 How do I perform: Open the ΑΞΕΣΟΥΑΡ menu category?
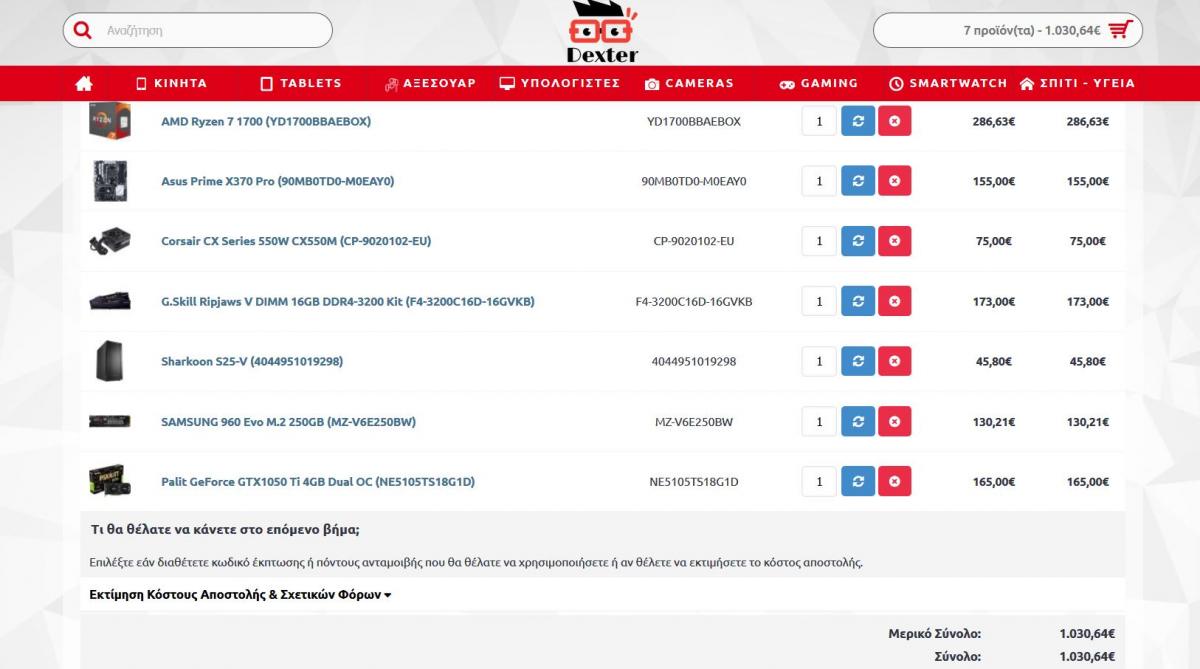pyautogui.click(x=431, y=83)
